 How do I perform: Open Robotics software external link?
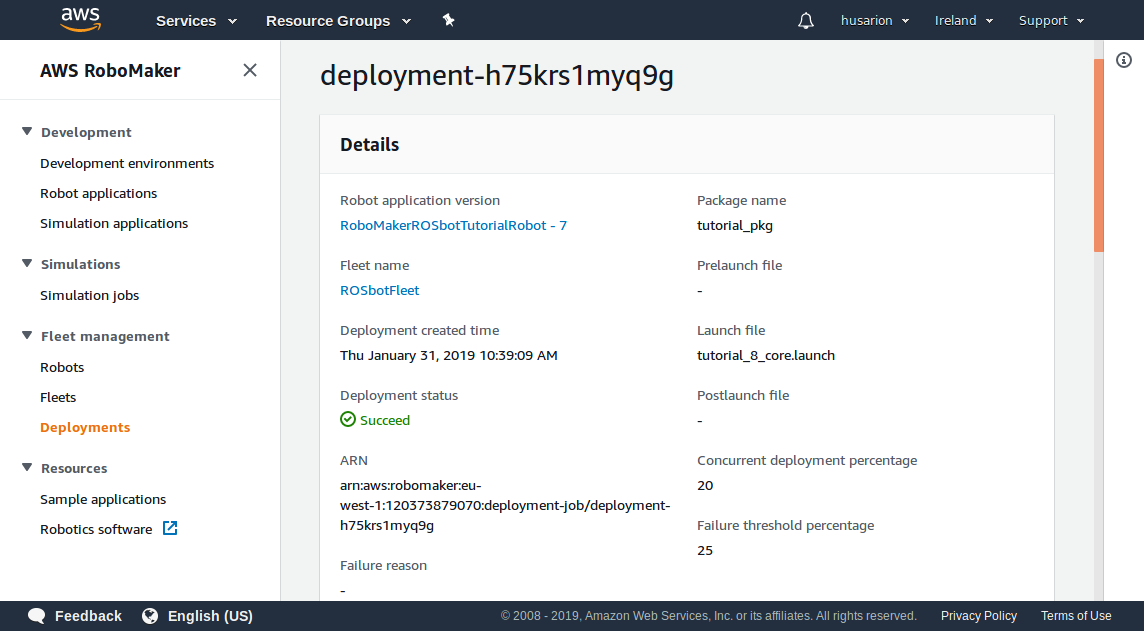coord(96,530)
